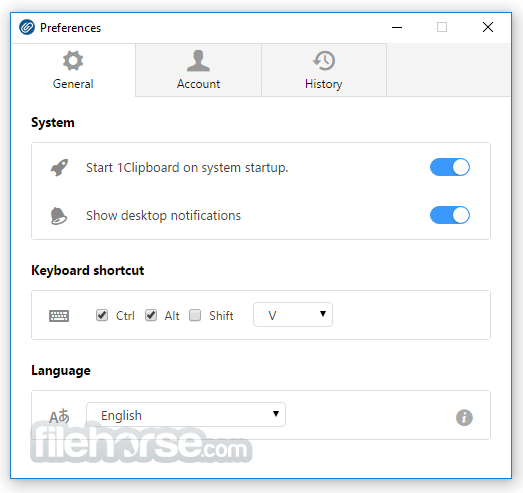Click the language translation icon
Image resolution: width=523 pixels, height=493 pixels.
coord(59,416)
